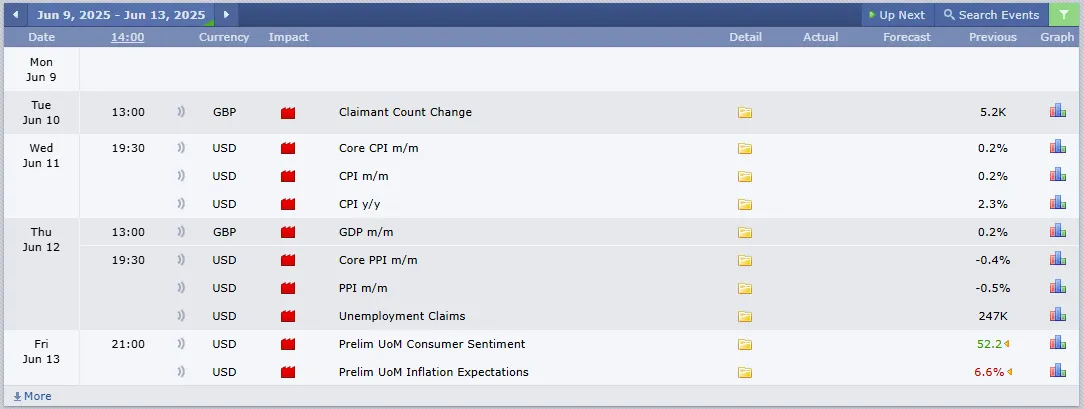Open detail folder for PPI m/m
This screenshot has width=1084, height=409.
click(745, 289)
